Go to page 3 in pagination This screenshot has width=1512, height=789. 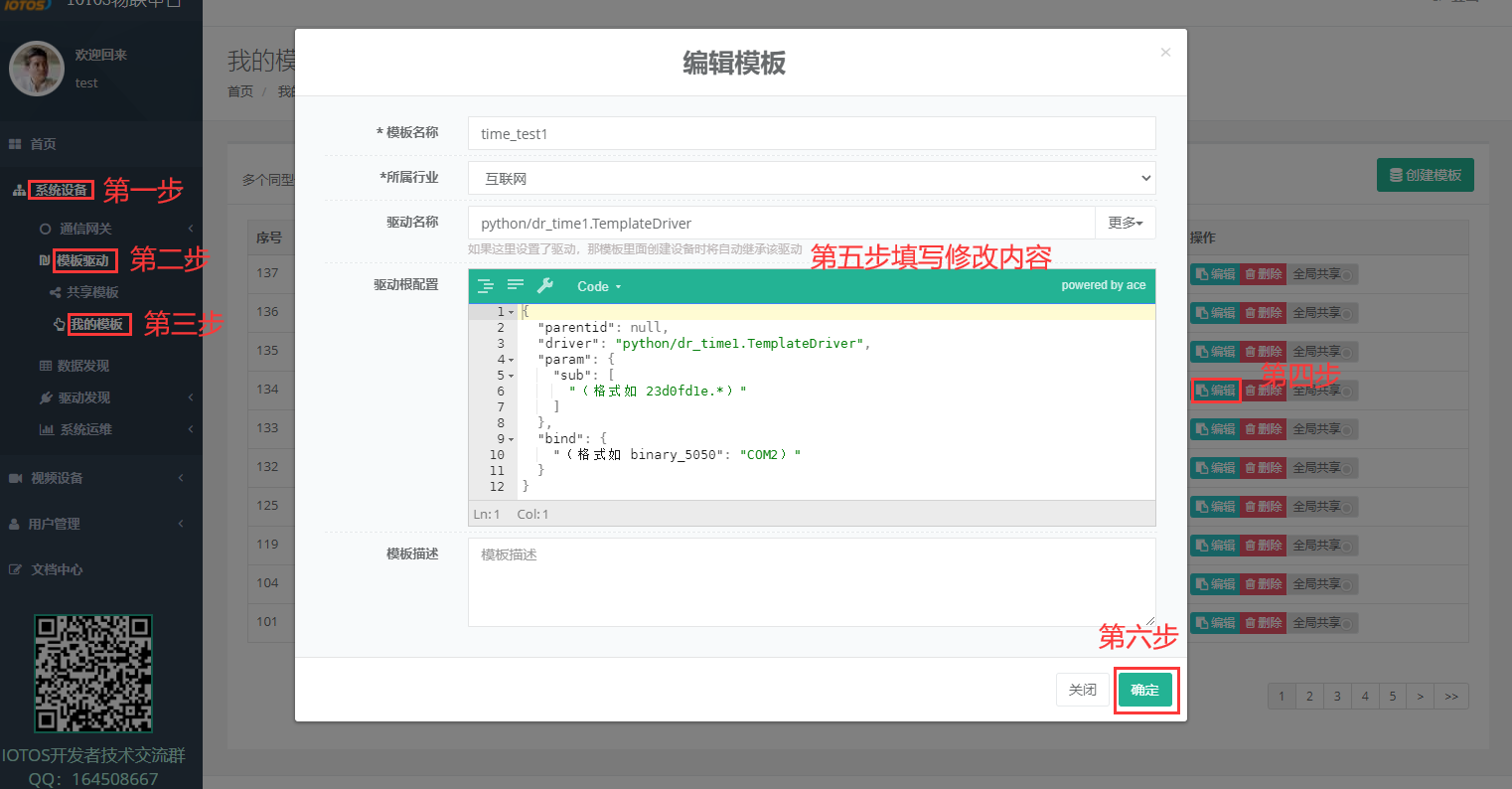coord(1337,696)
